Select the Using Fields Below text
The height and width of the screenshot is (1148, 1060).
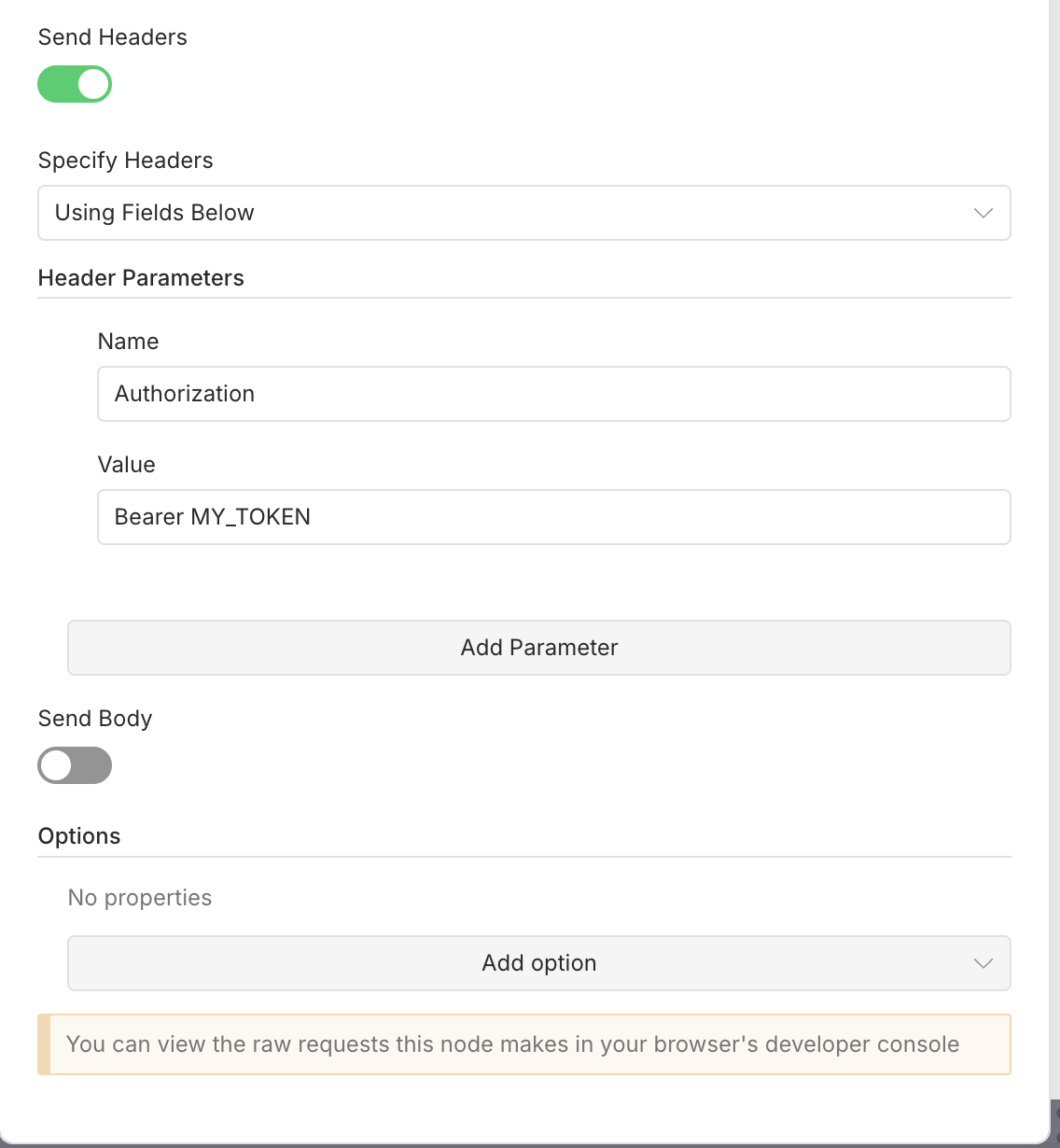click(155, 213)
